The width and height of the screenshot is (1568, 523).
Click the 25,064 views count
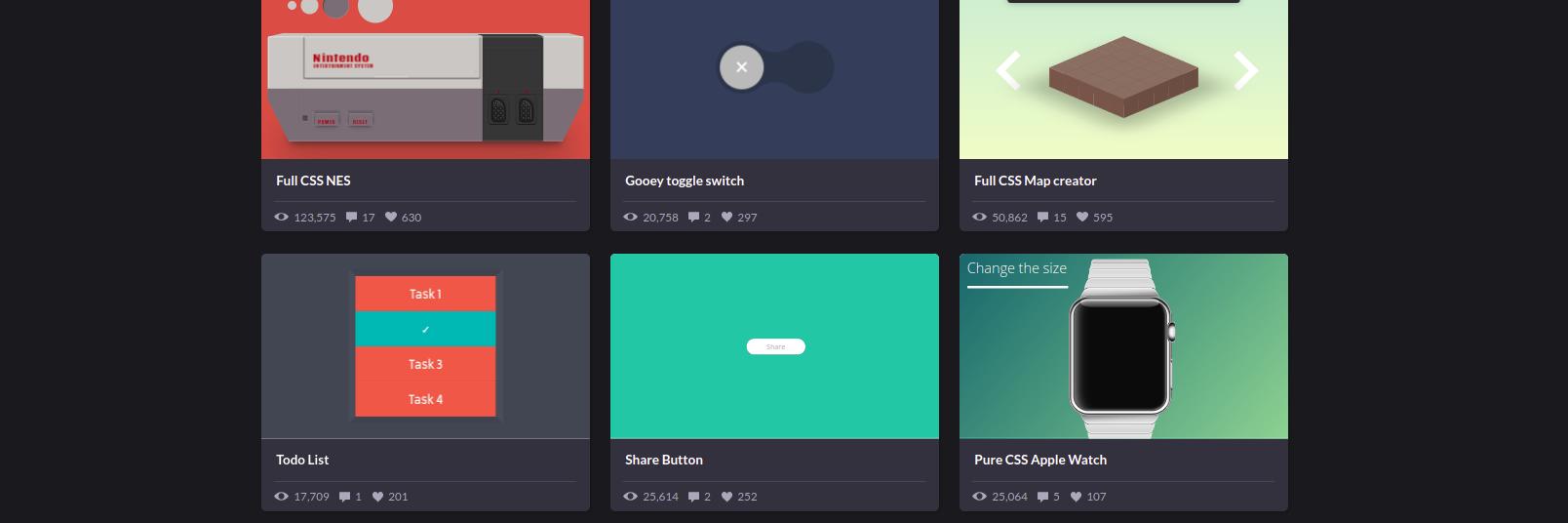tap(1009, 497)
